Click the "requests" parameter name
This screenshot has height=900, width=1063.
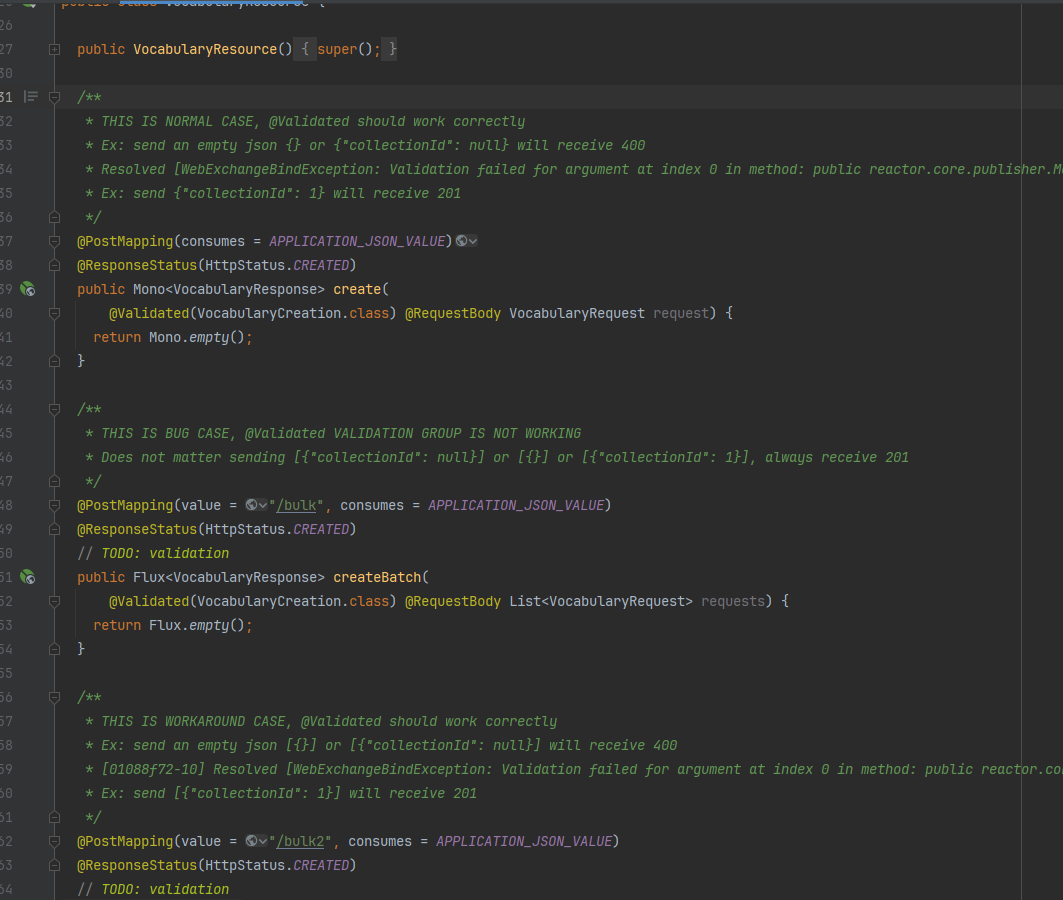[733, 601]
